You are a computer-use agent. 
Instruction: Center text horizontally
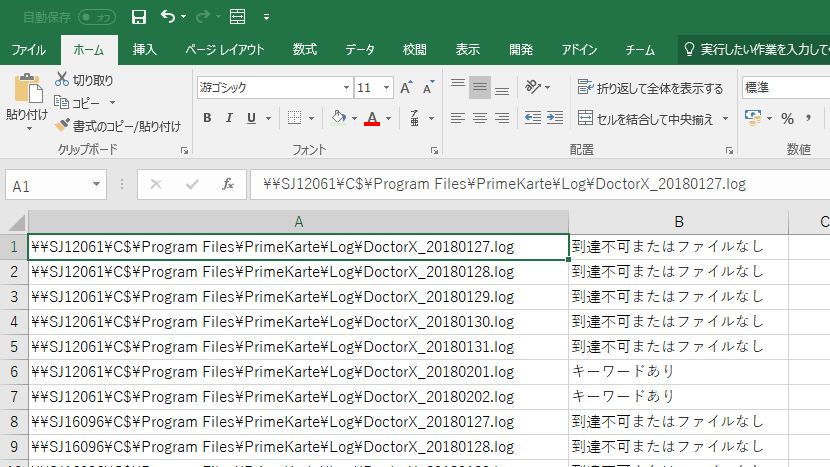tap(480, 118)
